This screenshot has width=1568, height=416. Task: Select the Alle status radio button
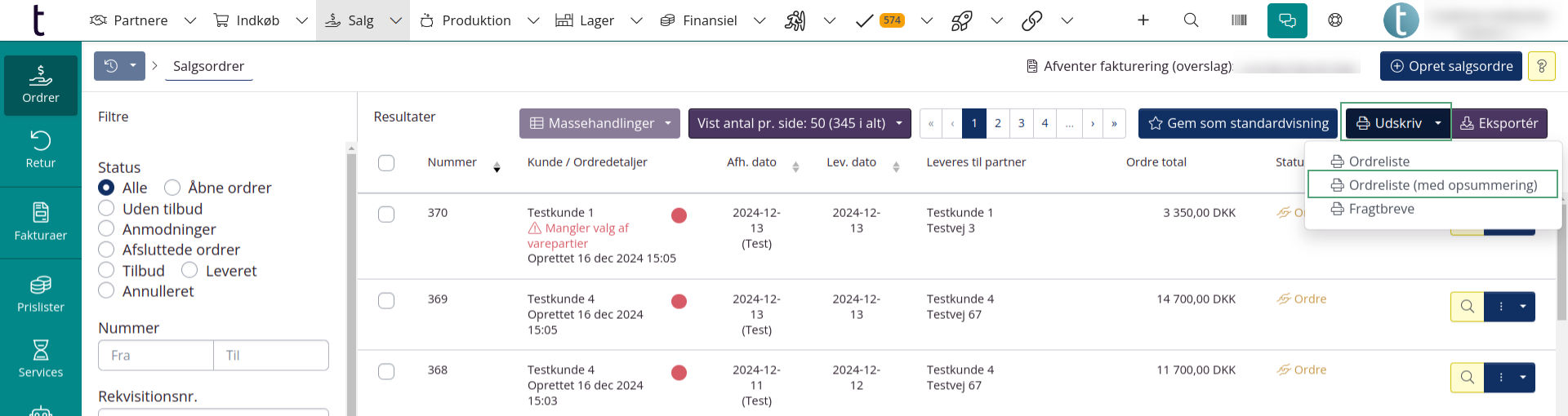pyautogui.click(x=106, y=188)
